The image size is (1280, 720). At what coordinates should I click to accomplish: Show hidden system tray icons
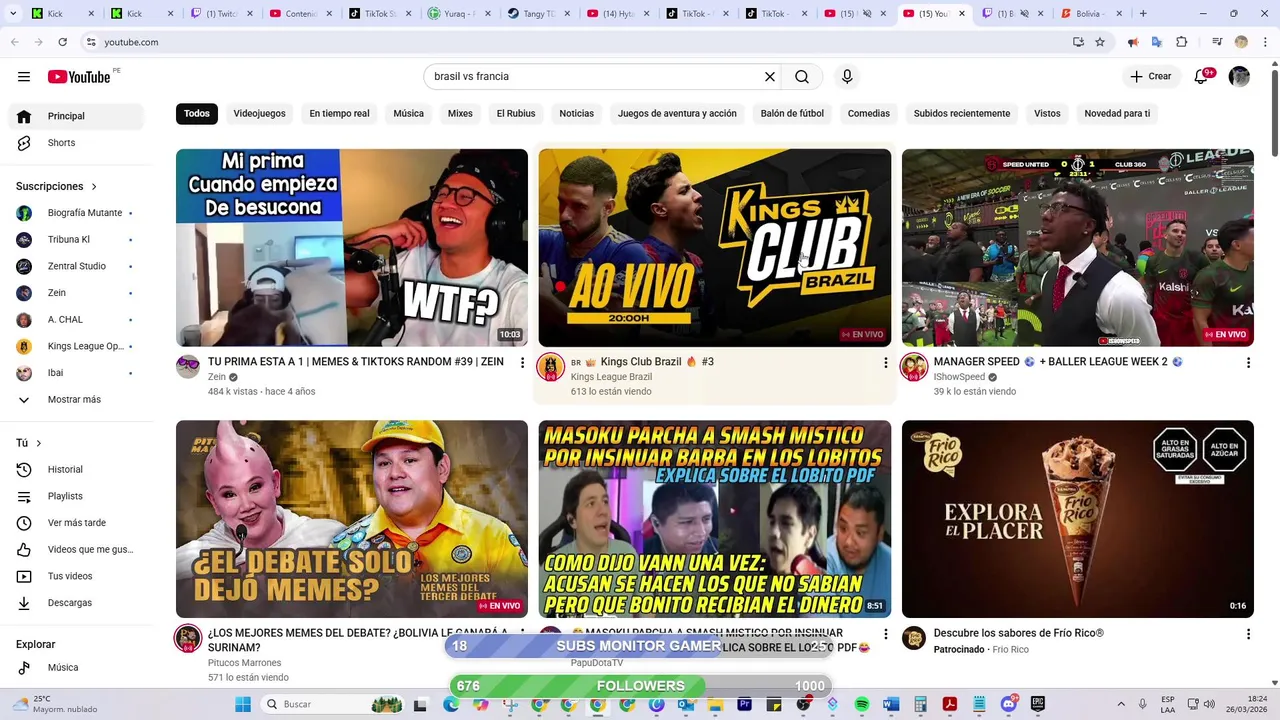[x=1120, y=704]
